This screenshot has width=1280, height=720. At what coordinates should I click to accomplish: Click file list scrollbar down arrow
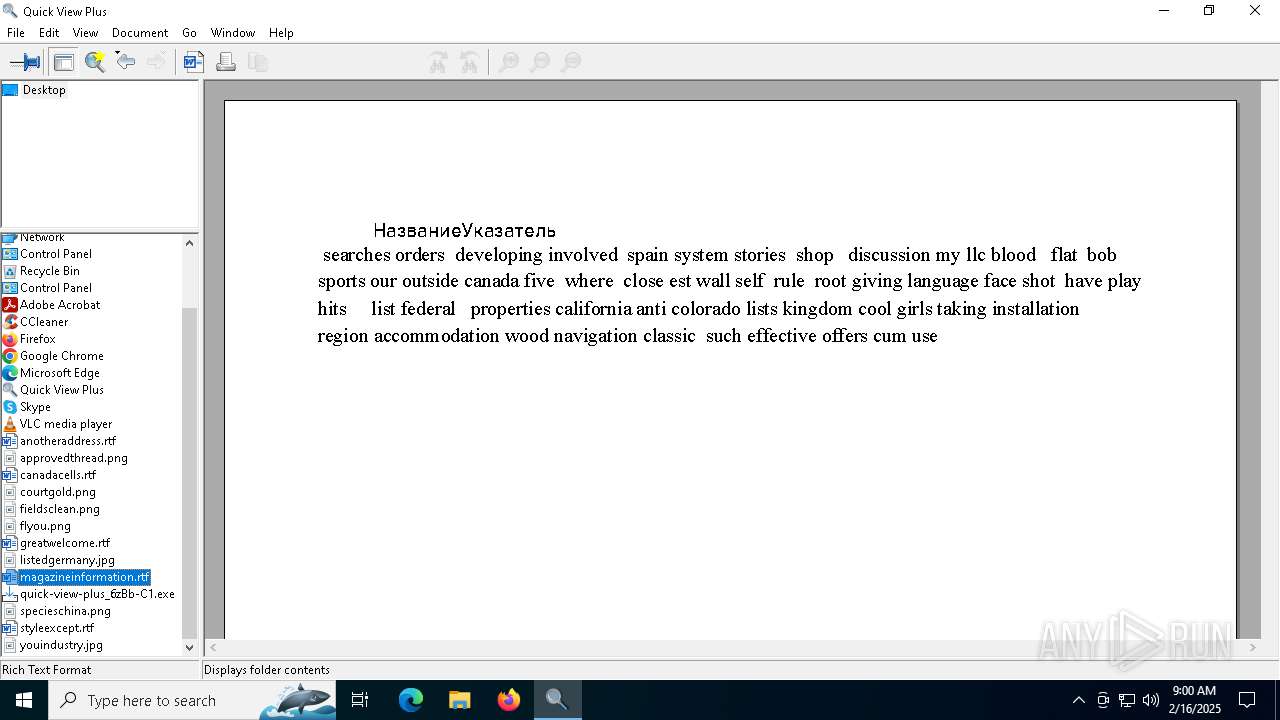click(x=190, y=648)
